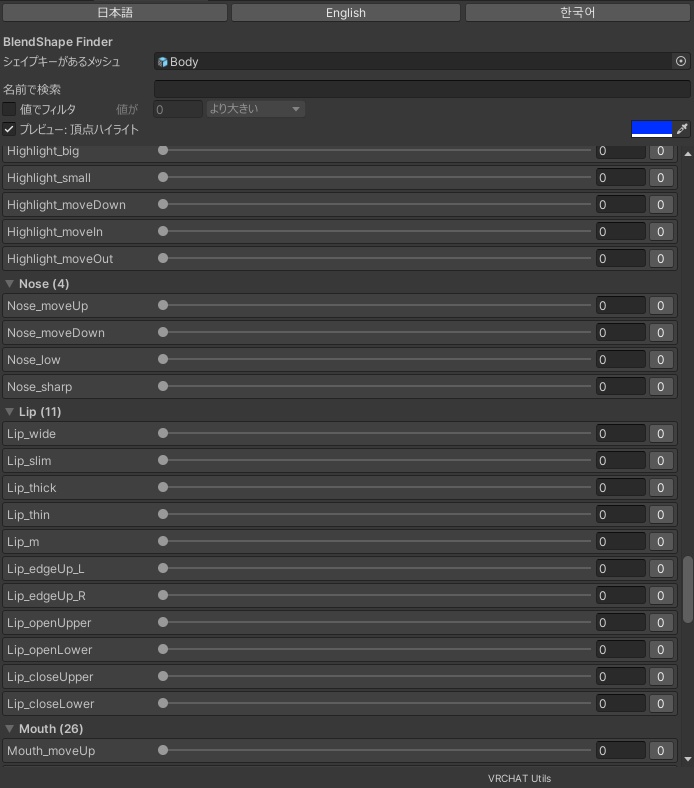Click the Nose_sharp slider handle
The image size is (694, 788).
163,386
